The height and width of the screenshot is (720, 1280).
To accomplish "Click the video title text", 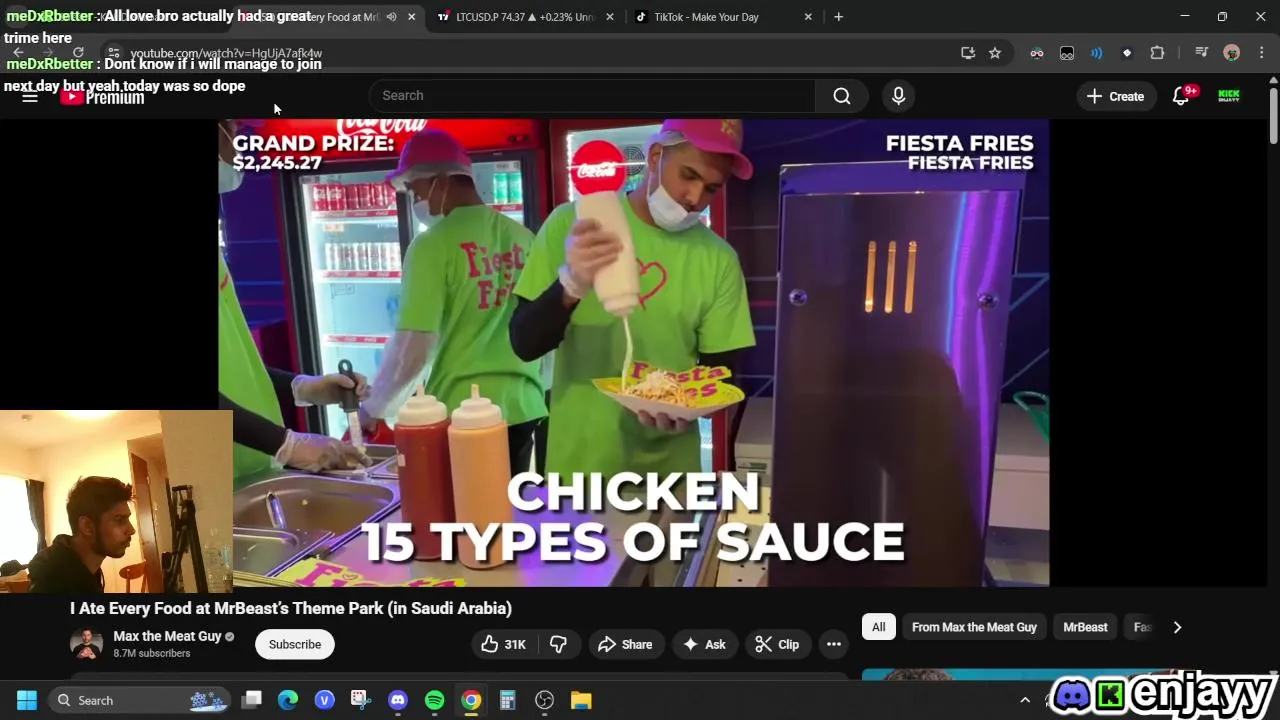I will pos(291,608).
